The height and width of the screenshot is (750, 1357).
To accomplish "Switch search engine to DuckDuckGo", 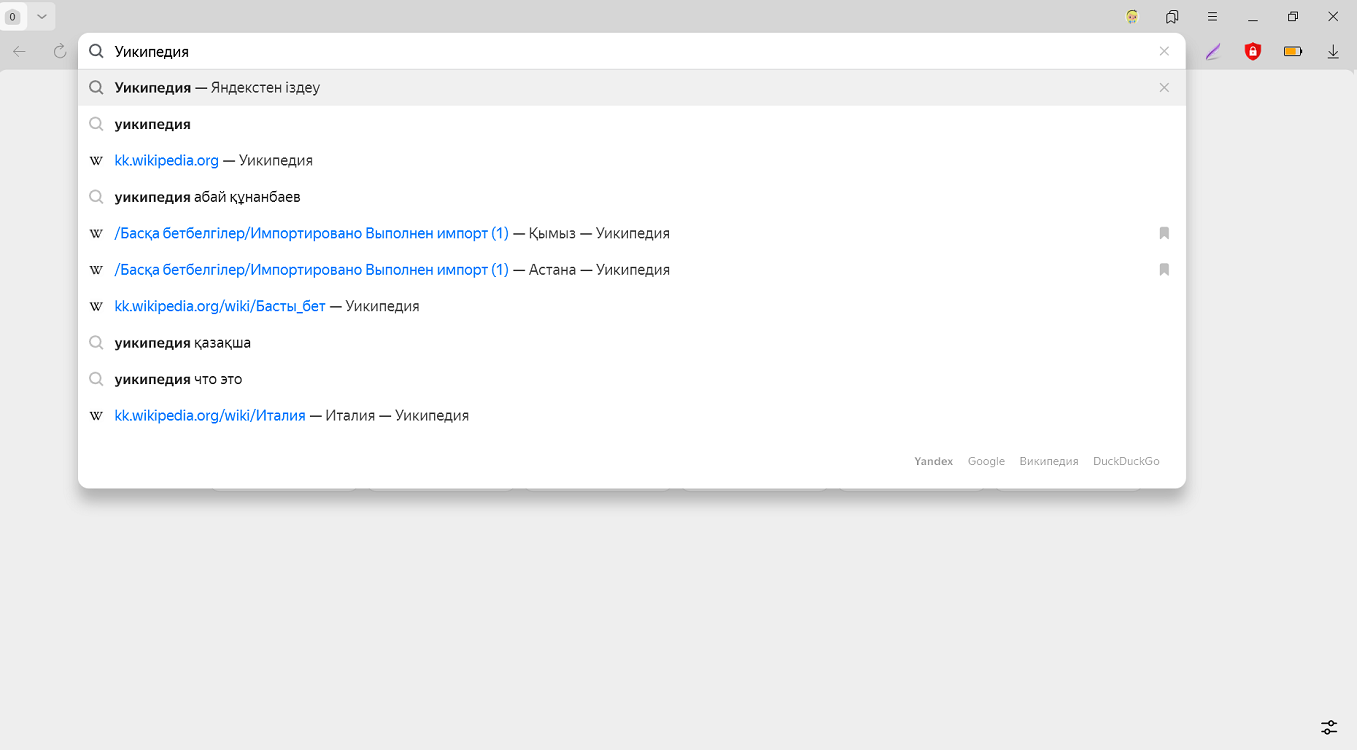I will tap(1126, 461).
